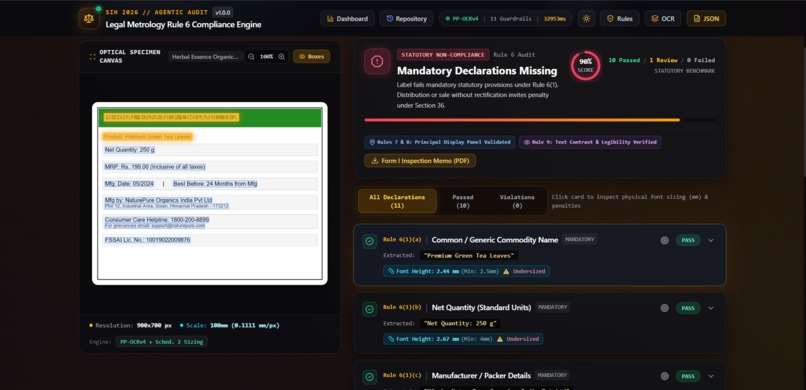The width and height of the screenshot is (806, 390).
Task: Click PASS badge on Net Quantity card
Action: 688,308
